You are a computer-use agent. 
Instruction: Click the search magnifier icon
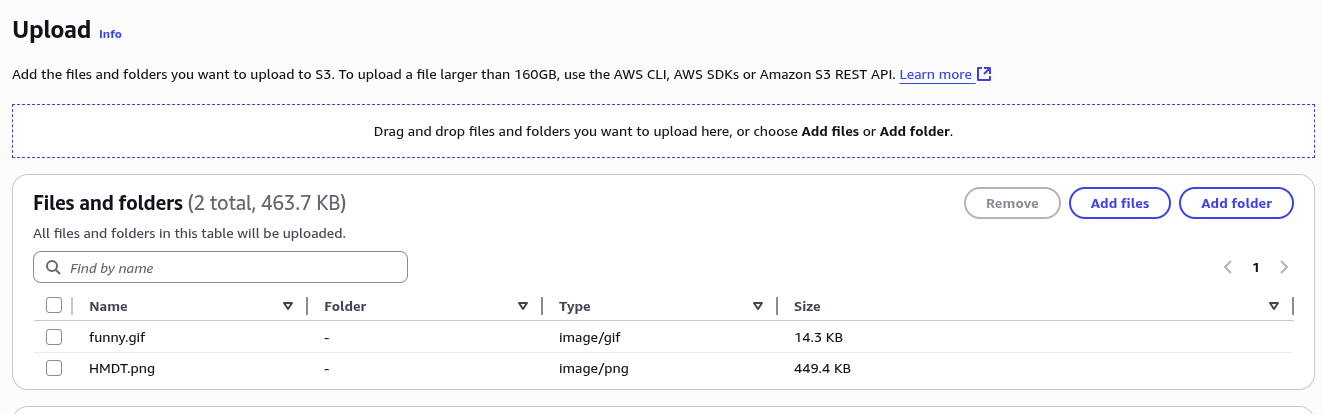pyautogui.click(x=52, y=268)
